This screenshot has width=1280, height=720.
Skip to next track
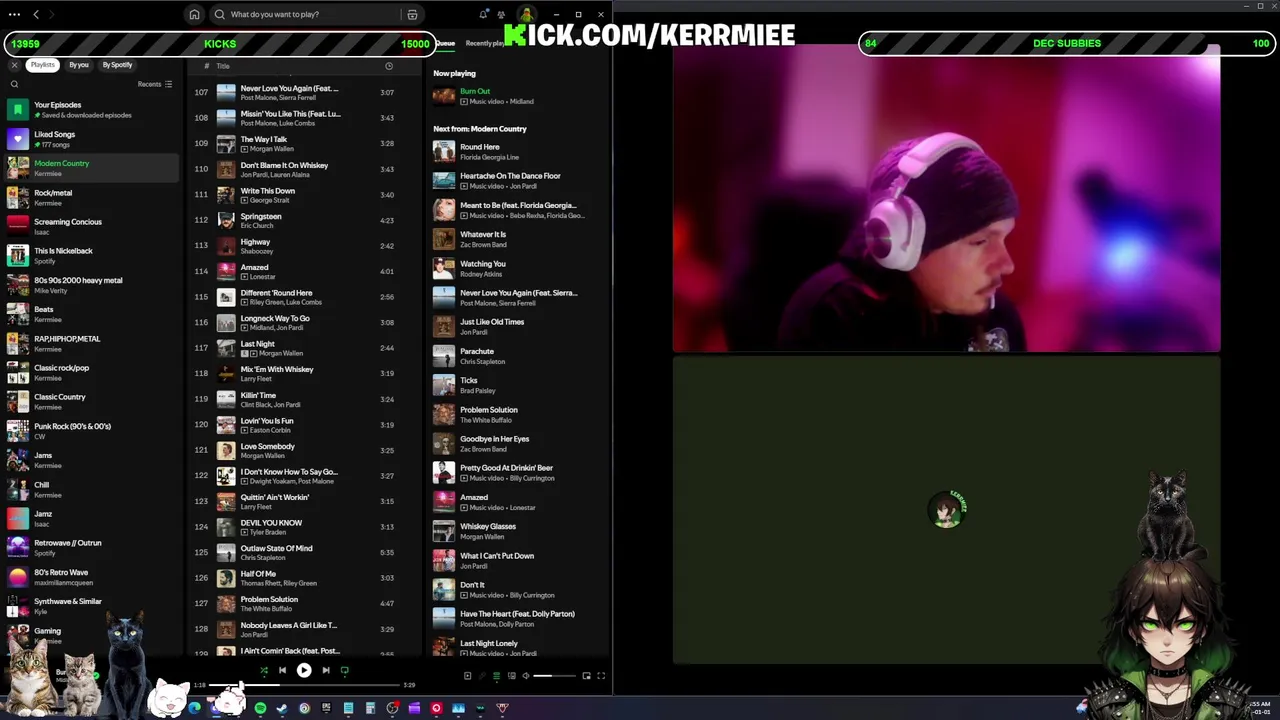(326, 671)
